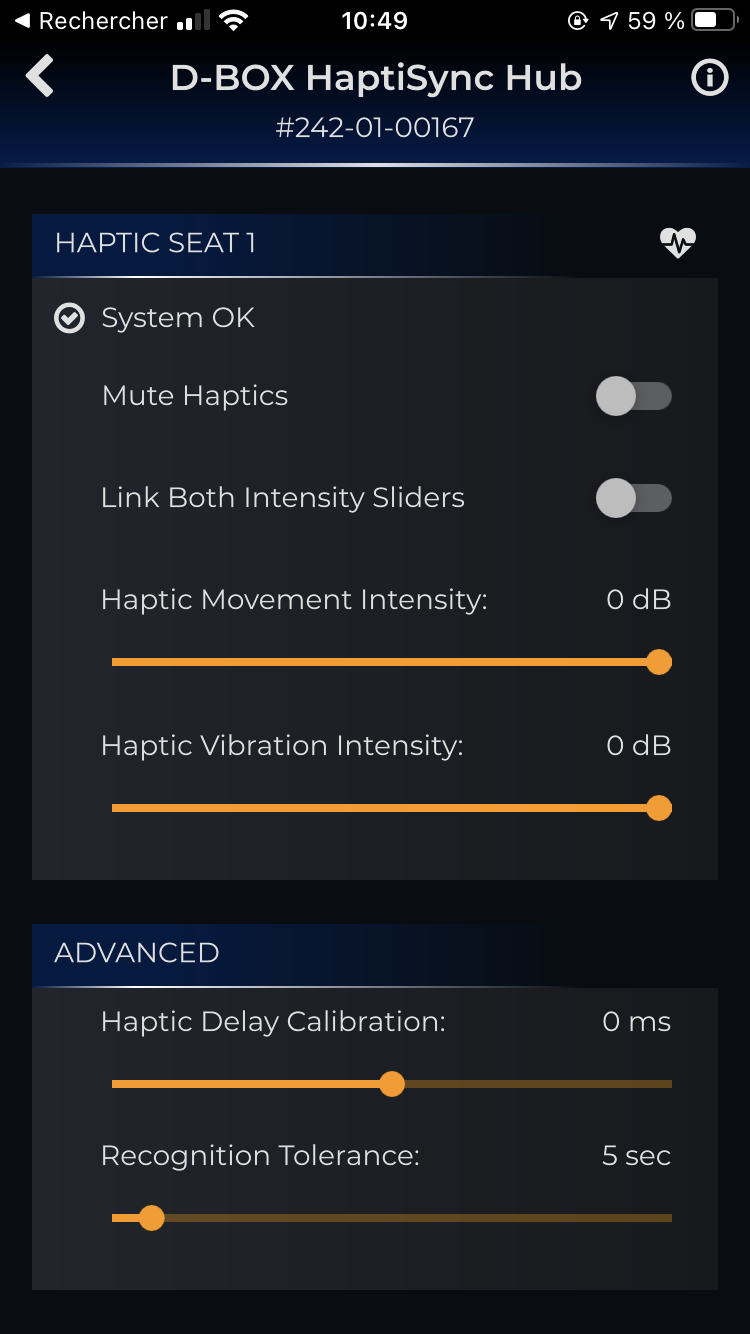Tap the location arrow icon in status bar
The width and height of the screenshot is (750, 1334).
click(608, 18)
